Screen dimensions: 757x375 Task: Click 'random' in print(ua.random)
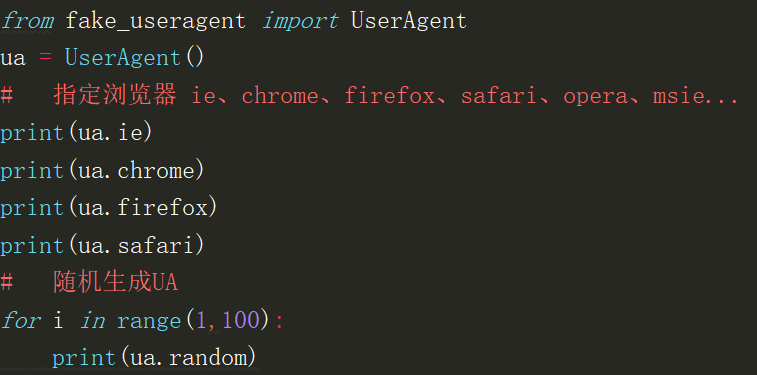click(208, 358)
